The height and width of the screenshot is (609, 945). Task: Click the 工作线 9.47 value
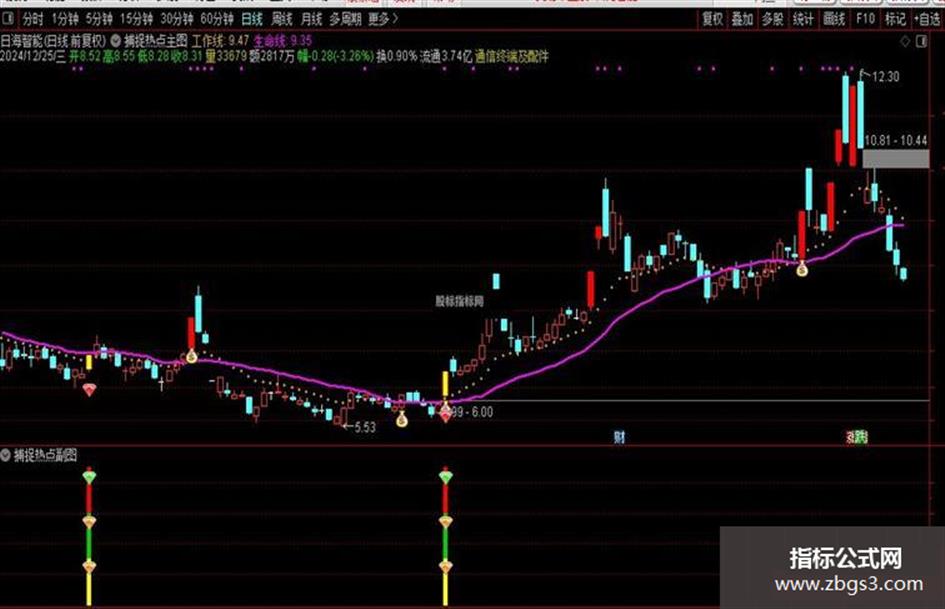click(220, 41)
